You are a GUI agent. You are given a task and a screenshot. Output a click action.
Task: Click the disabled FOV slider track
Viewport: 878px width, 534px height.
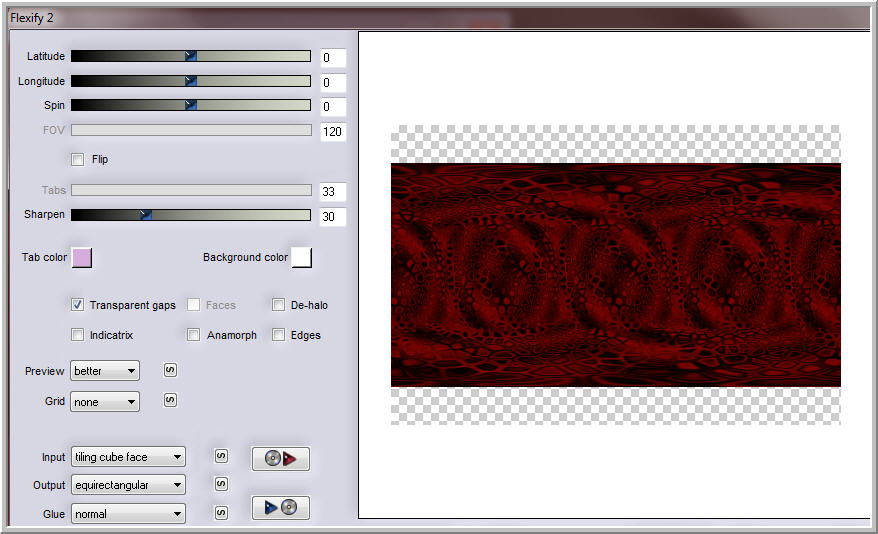(192, 130)
